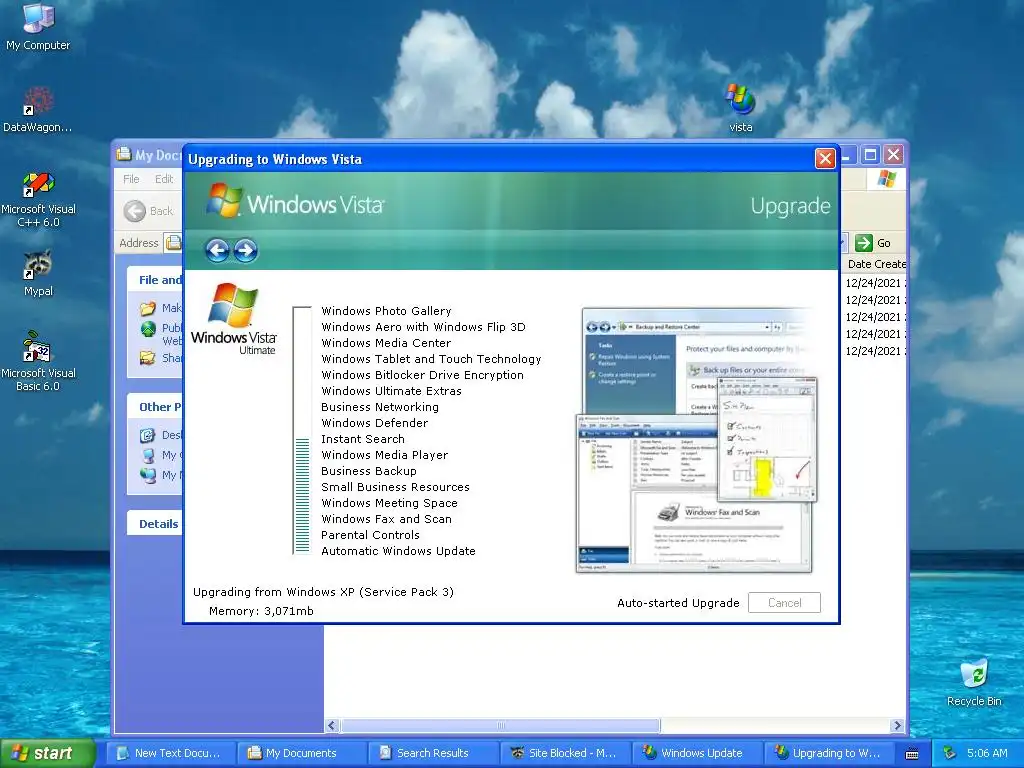Click Windows Defender text

tap(375, 423)
